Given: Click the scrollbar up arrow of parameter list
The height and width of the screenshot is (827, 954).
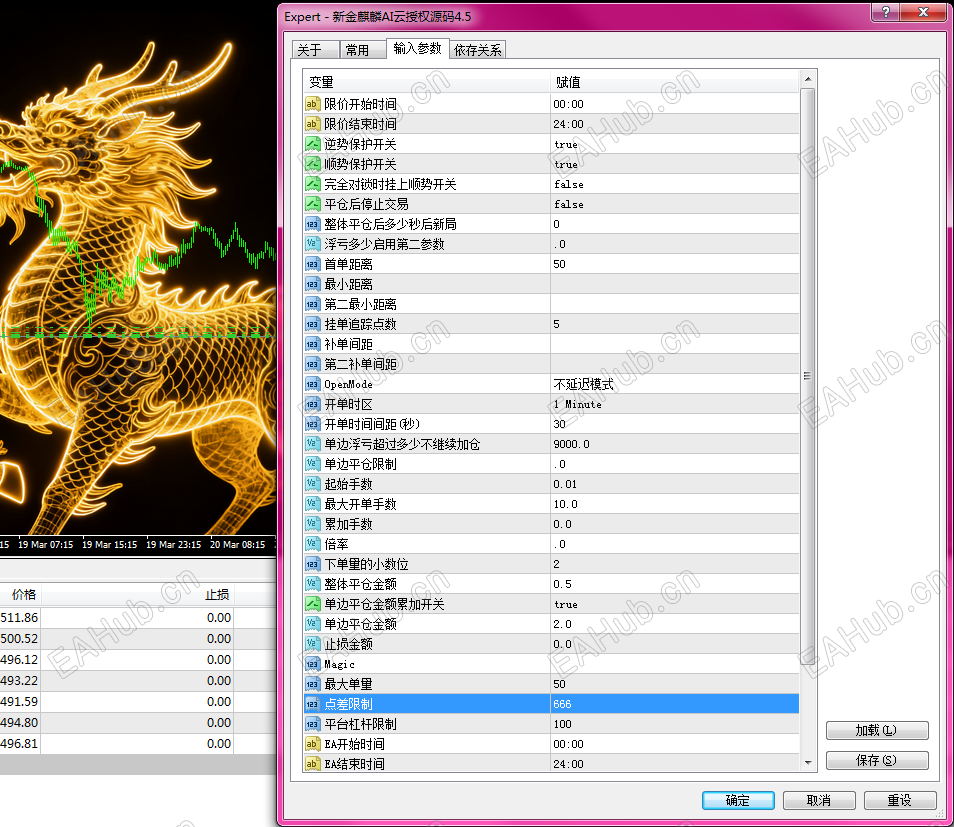Looking at the screenshot, I should pyautogui.click(x=808, y=80).
